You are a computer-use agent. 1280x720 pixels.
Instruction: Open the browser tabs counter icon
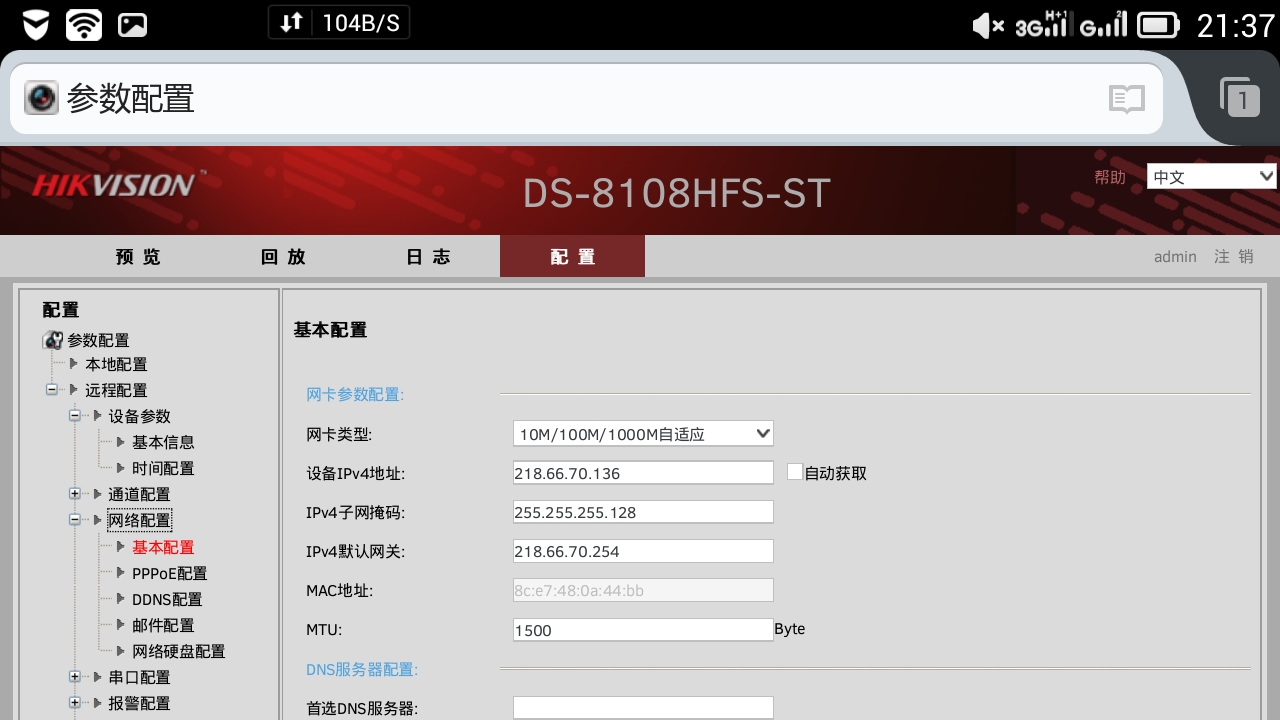click(1240, 97)
